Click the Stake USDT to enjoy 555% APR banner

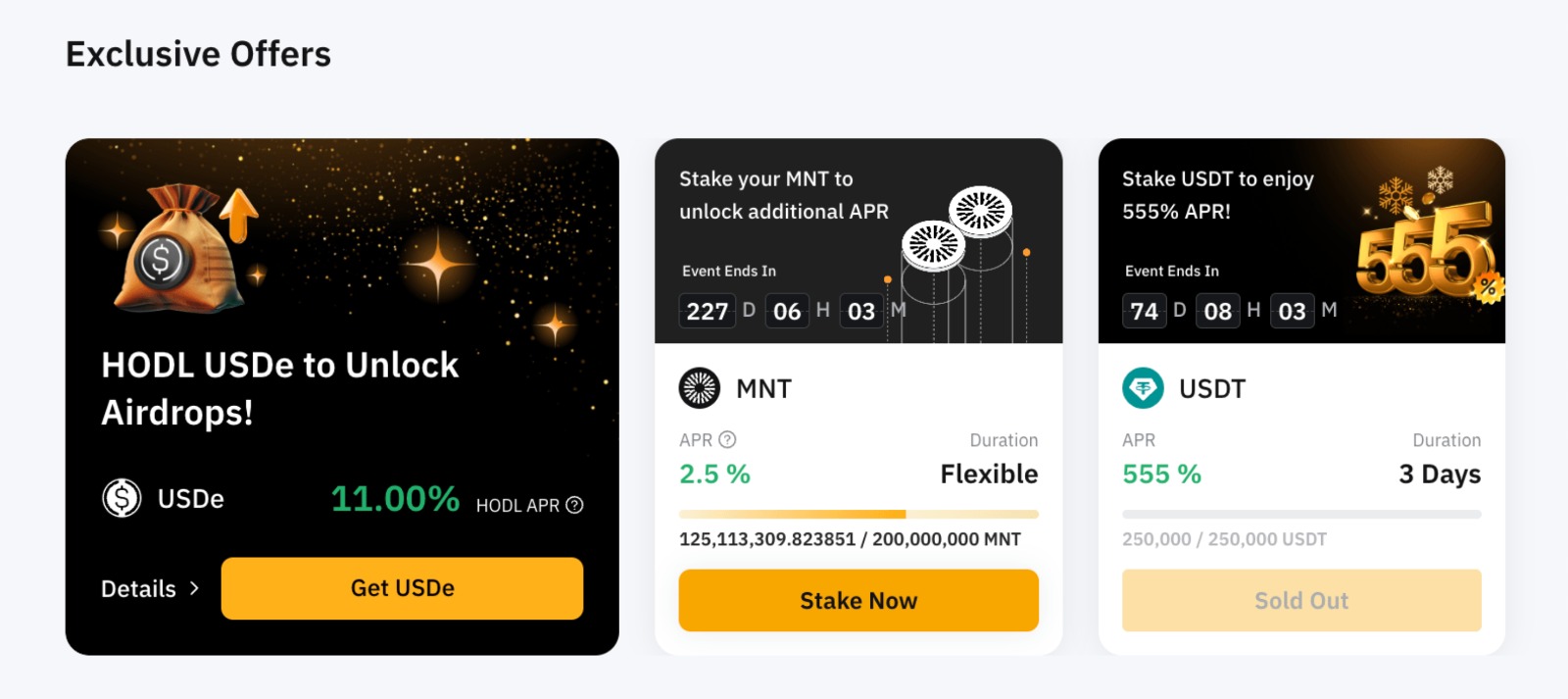tap(1217, 195)
